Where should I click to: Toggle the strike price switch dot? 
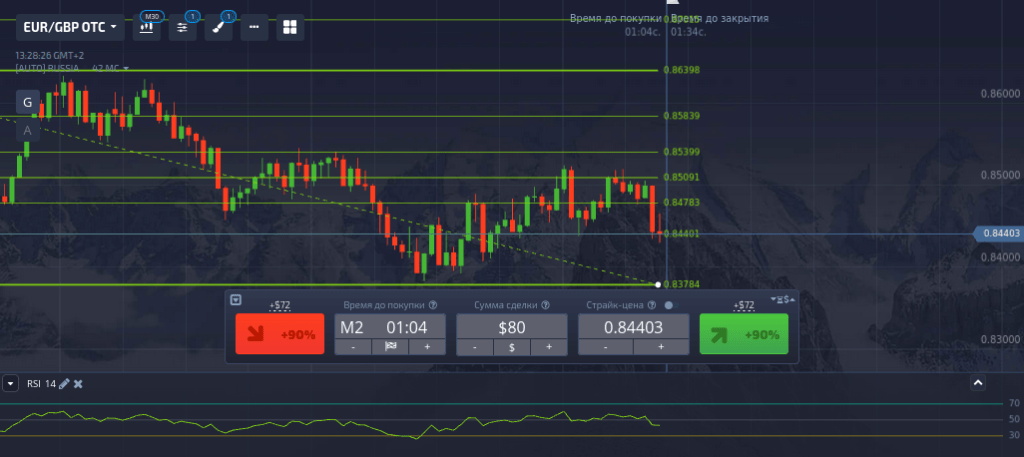click(x=669, y=305)
